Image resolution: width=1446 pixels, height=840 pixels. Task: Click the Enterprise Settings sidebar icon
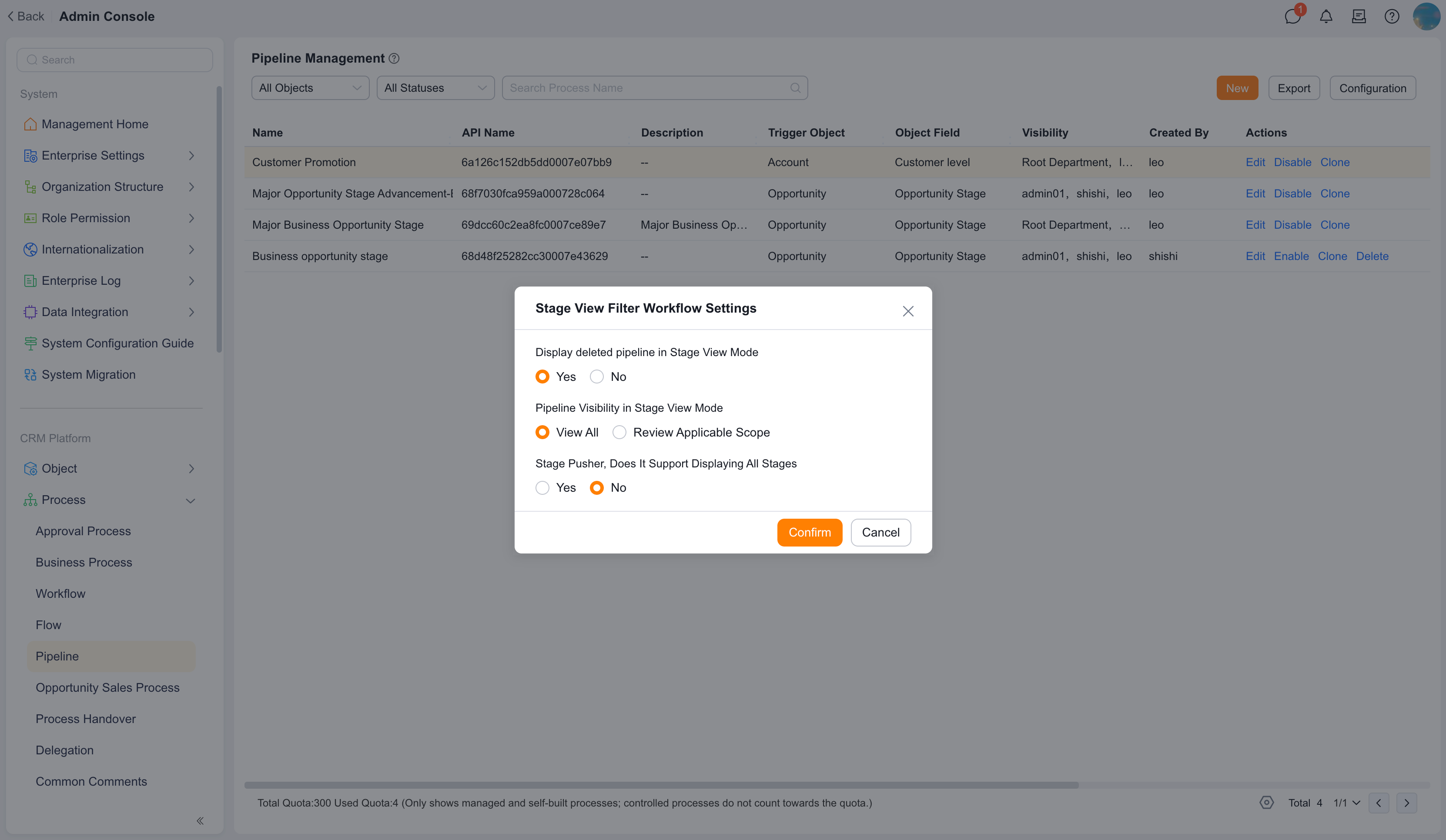(x=30, y=155)
